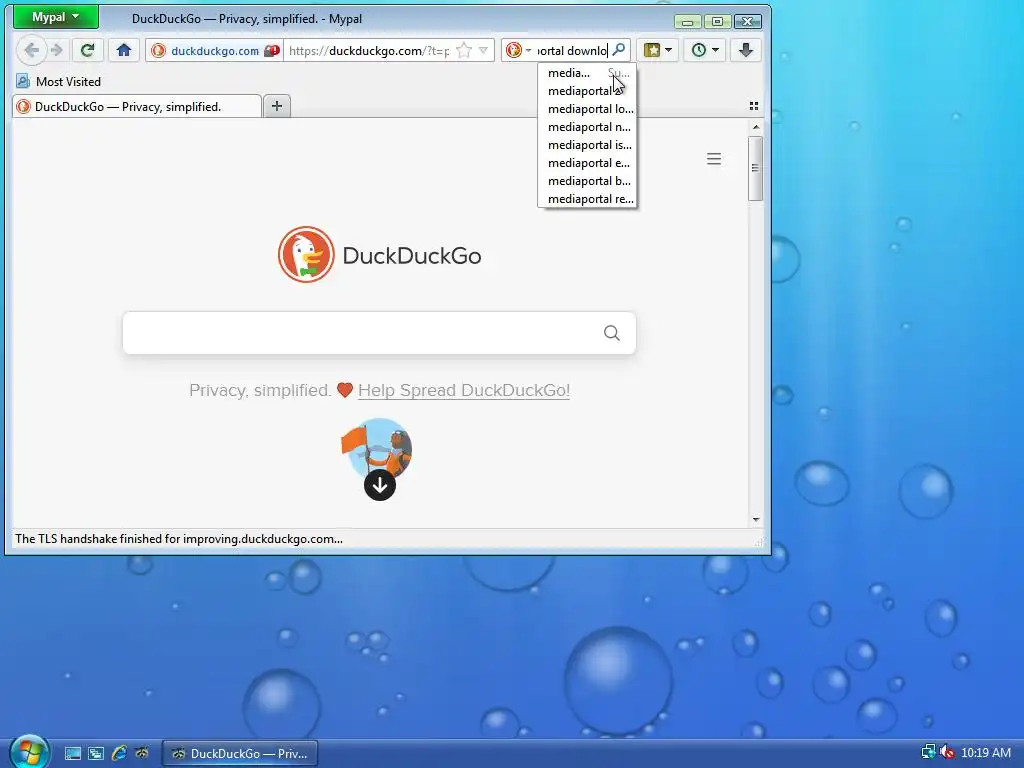1024x768 pixels.
Task: Click the down-arrow circle to see more
Action: pyautogui.click(x=379, y=485)
